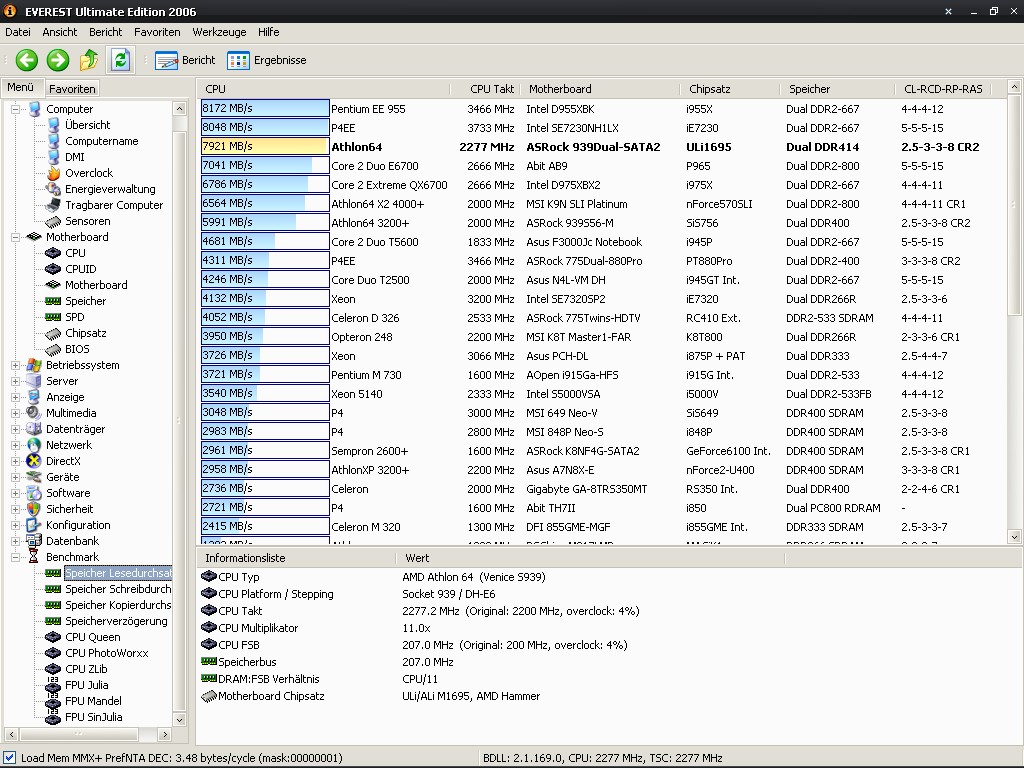Open the Werkzeuge menu
Viewport: 1024px width, 768px height.
coord(219,32)
